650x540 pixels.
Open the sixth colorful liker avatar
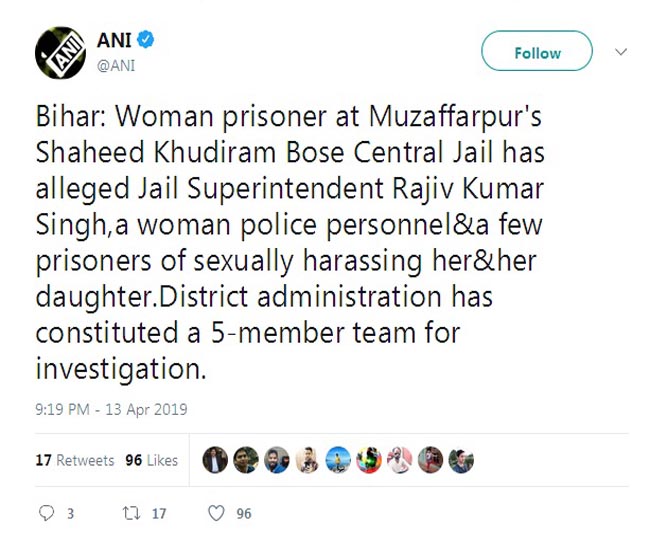coord(369,460)
